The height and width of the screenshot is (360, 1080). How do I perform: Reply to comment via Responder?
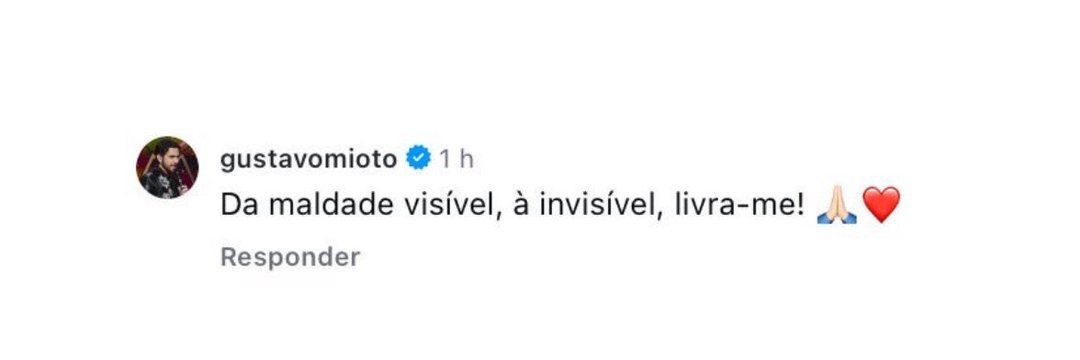[290, 257]
